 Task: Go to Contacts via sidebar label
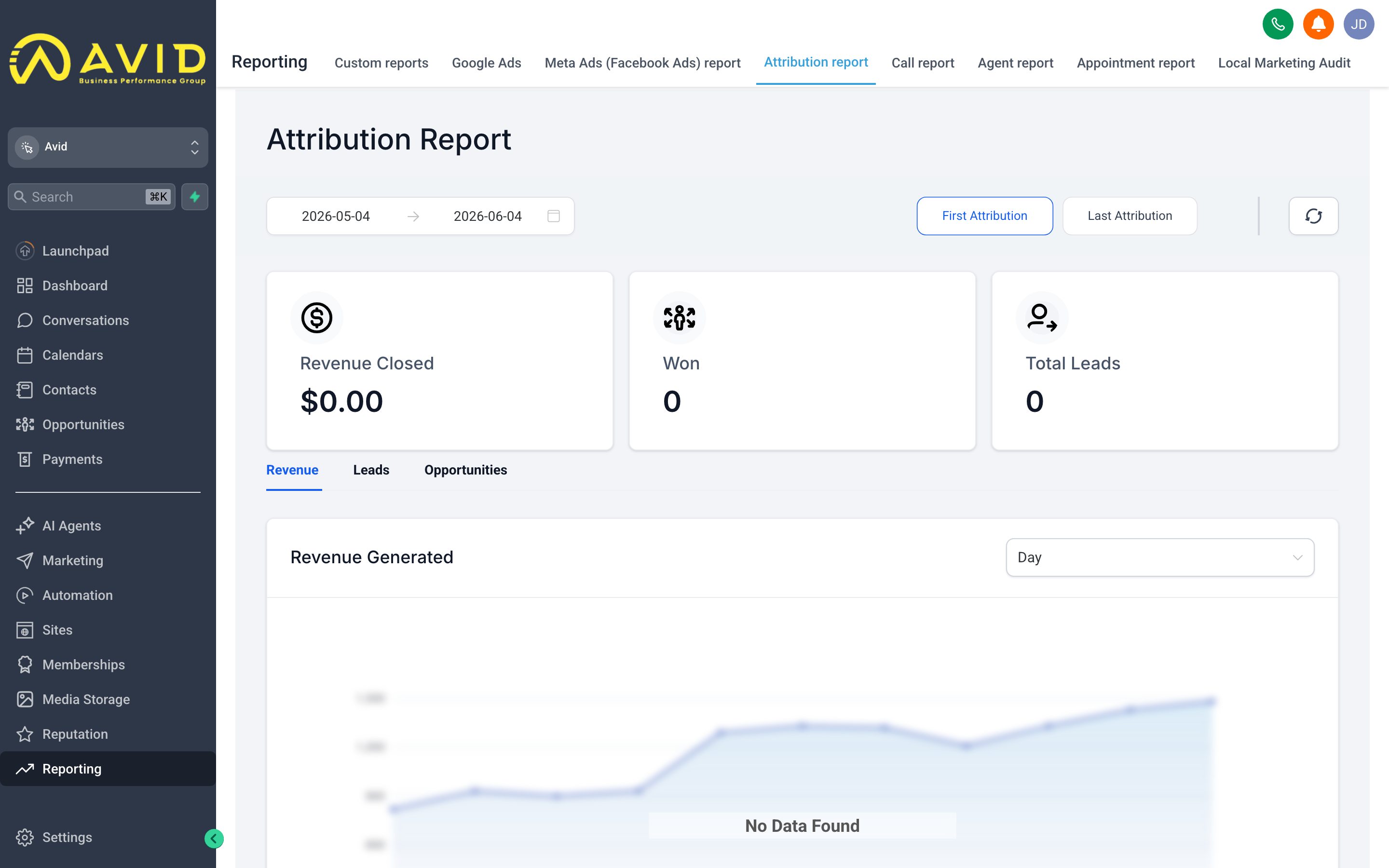(x=69, y=390)
